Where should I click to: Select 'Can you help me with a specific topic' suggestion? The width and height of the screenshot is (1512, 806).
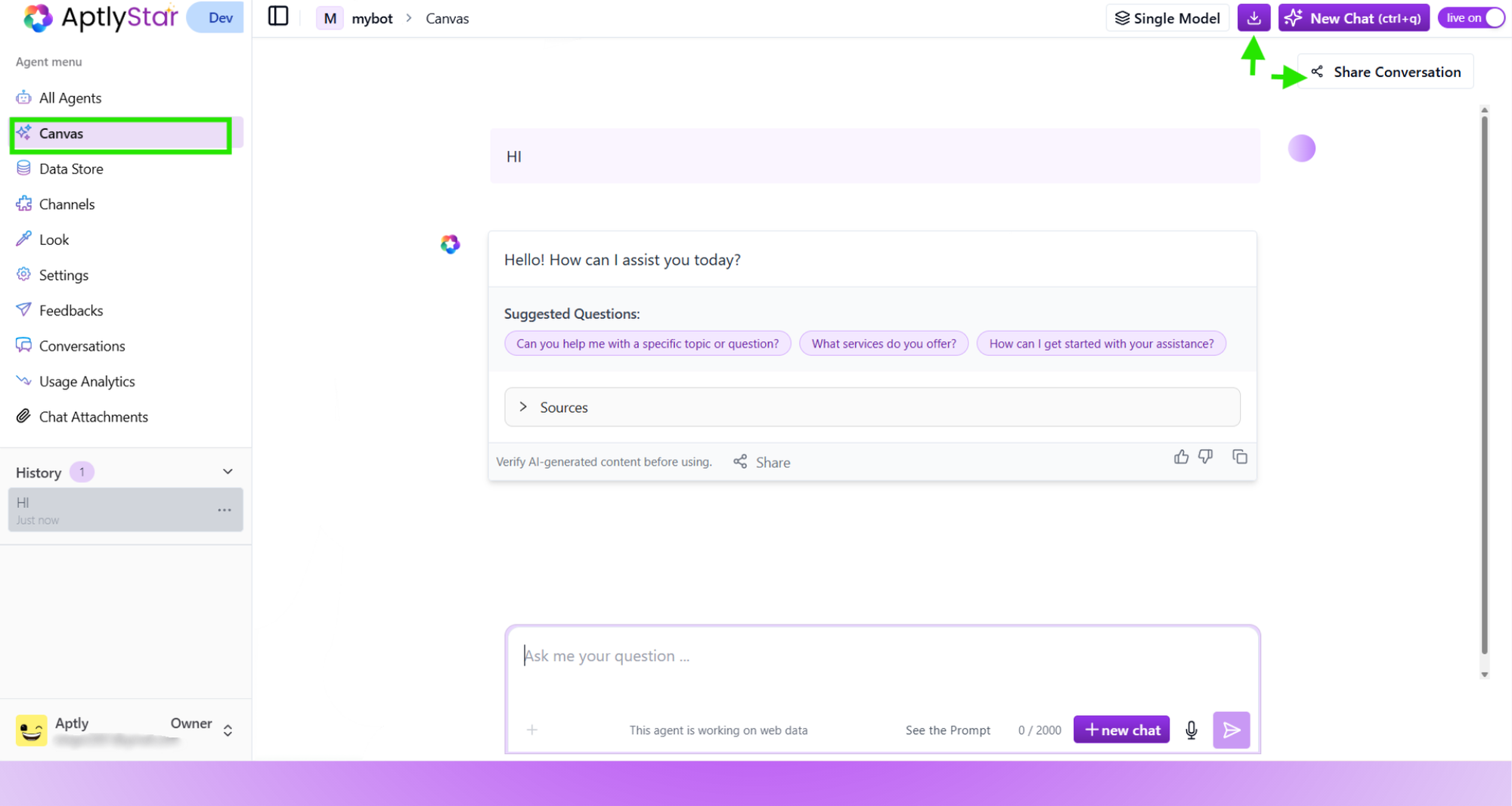(x=647, y=343)
